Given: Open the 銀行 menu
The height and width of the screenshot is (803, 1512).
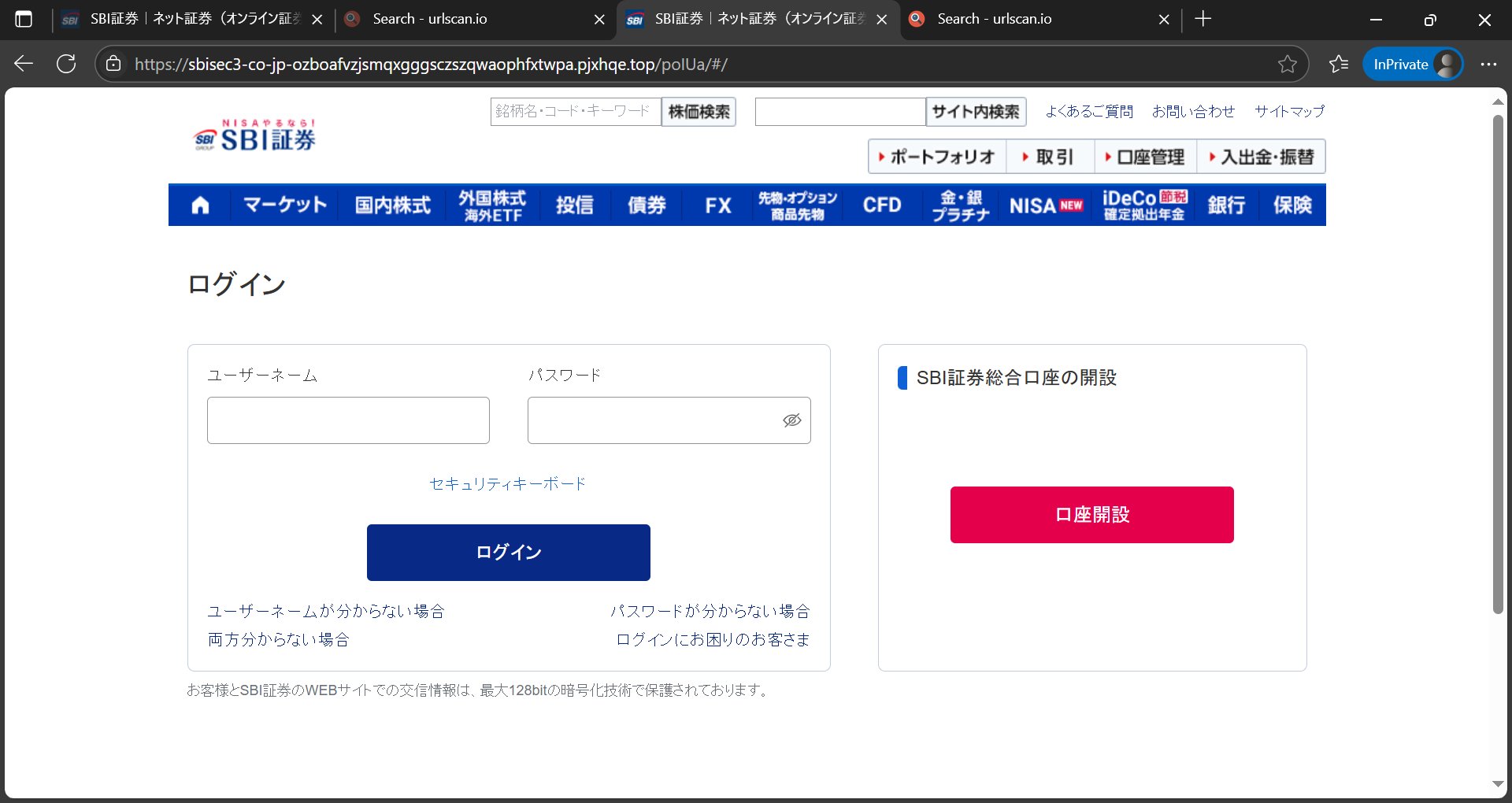Looking at the screenshot, I should [1226, 205].
